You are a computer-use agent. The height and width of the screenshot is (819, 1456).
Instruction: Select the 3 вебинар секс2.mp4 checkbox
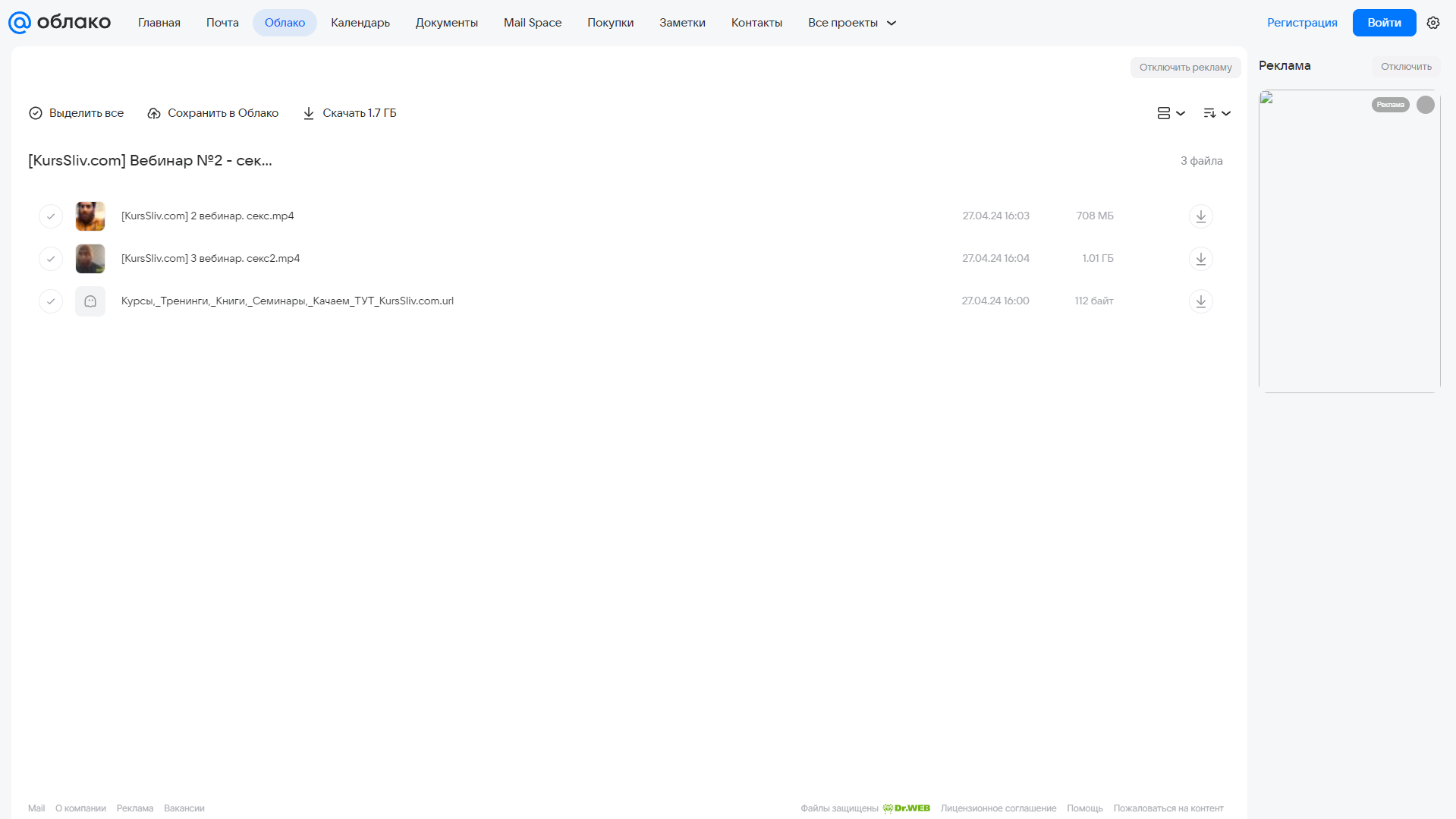(x=51, y=259)
